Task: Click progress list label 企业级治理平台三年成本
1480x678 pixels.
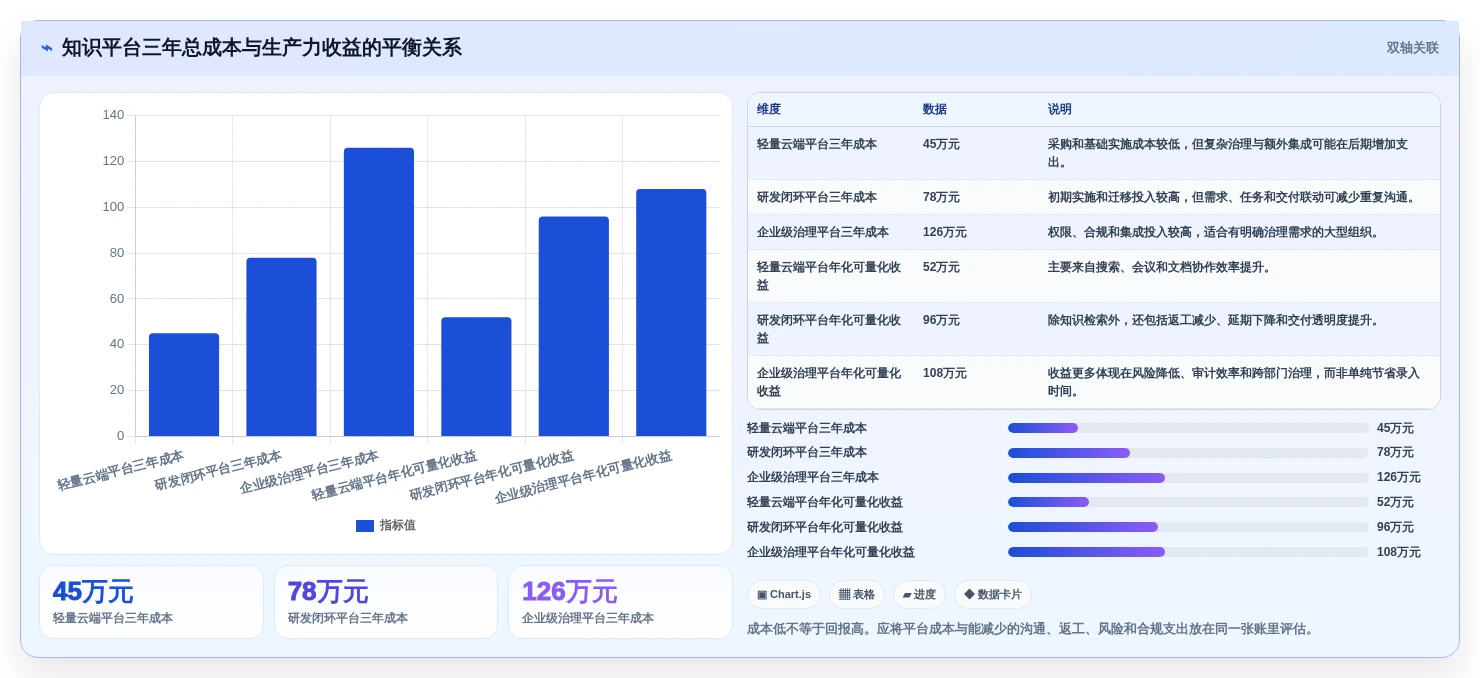Action: tap(813, 478)
